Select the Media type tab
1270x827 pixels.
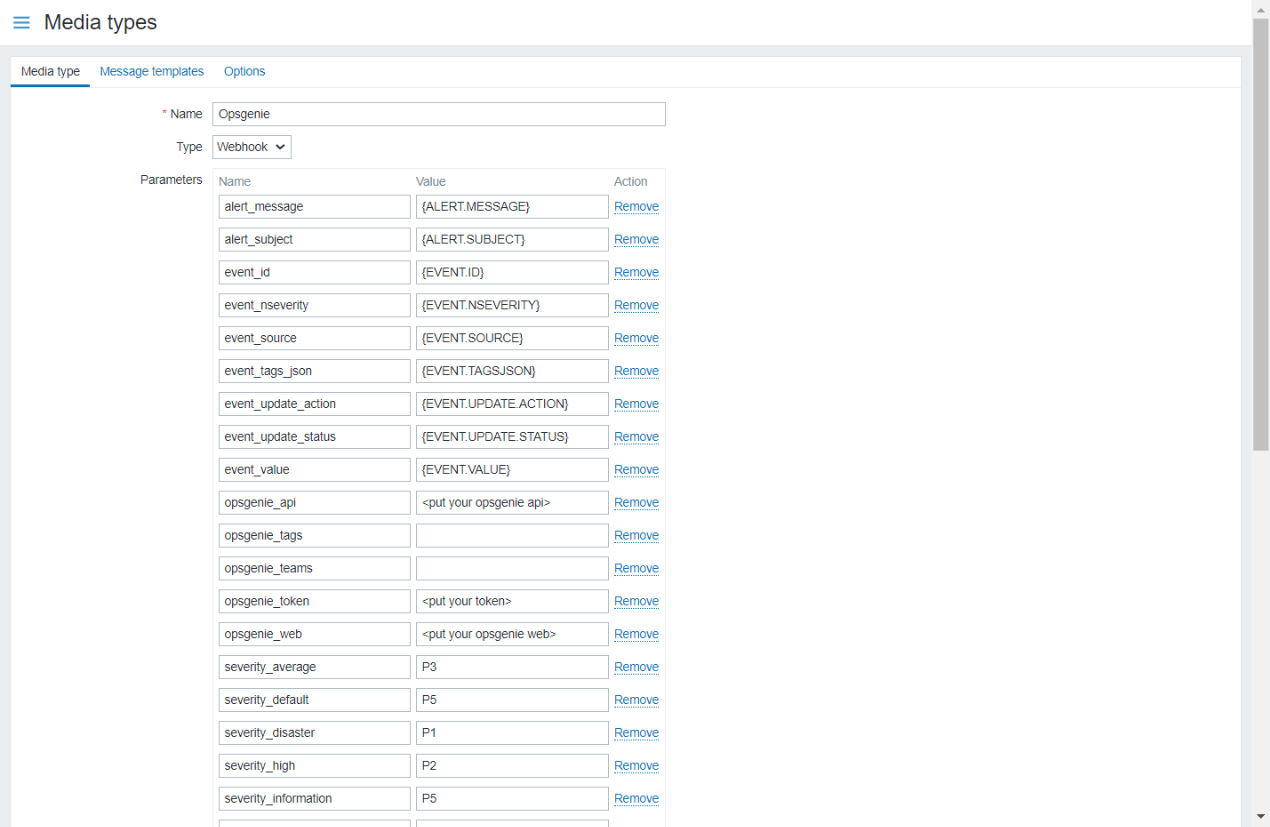click(50, 72)
